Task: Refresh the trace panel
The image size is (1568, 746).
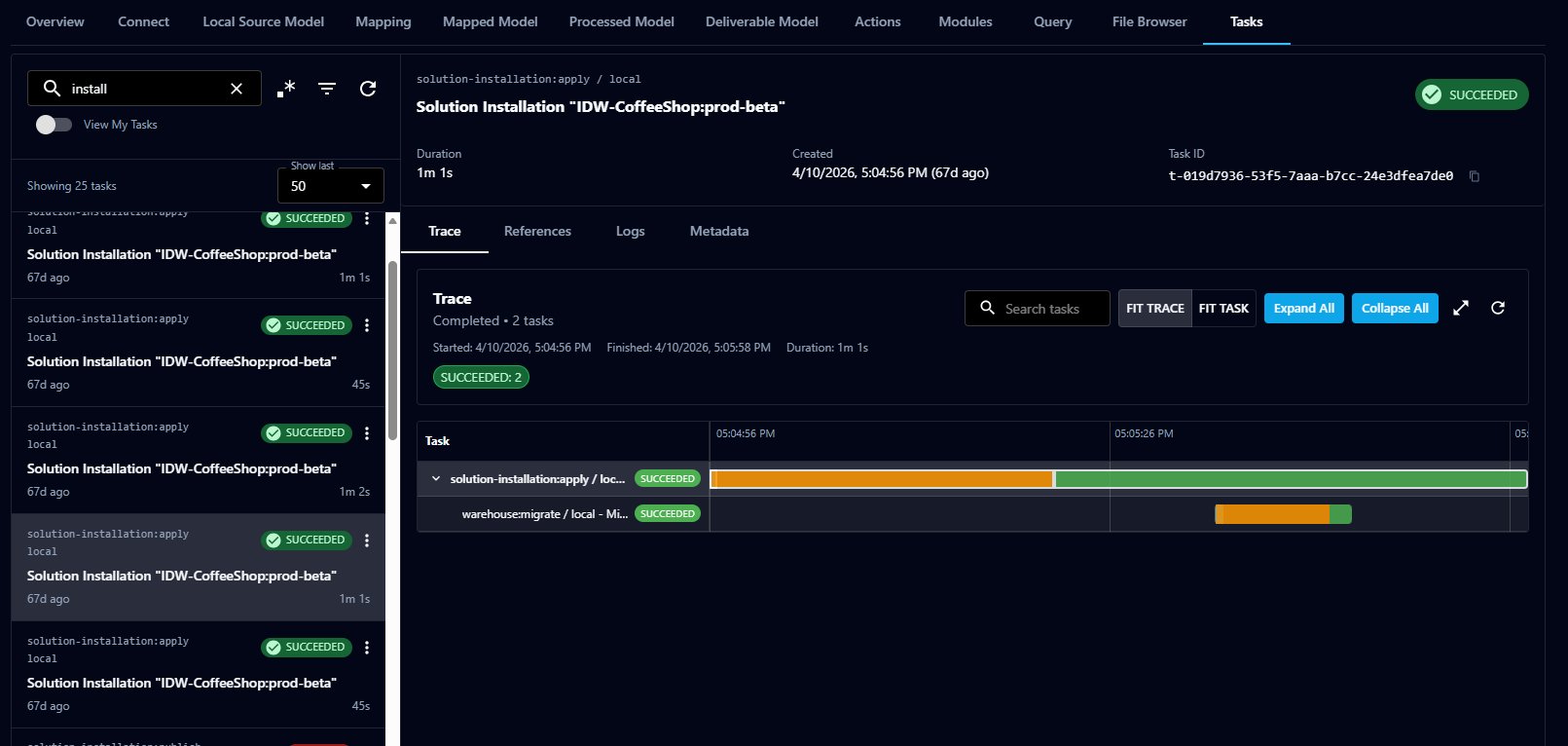Action: [1498, 308]
